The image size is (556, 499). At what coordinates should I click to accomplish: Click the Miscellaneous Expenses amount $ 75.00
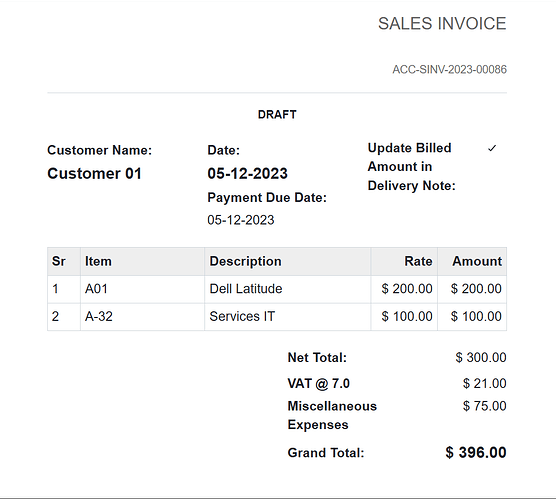(484, 406)
